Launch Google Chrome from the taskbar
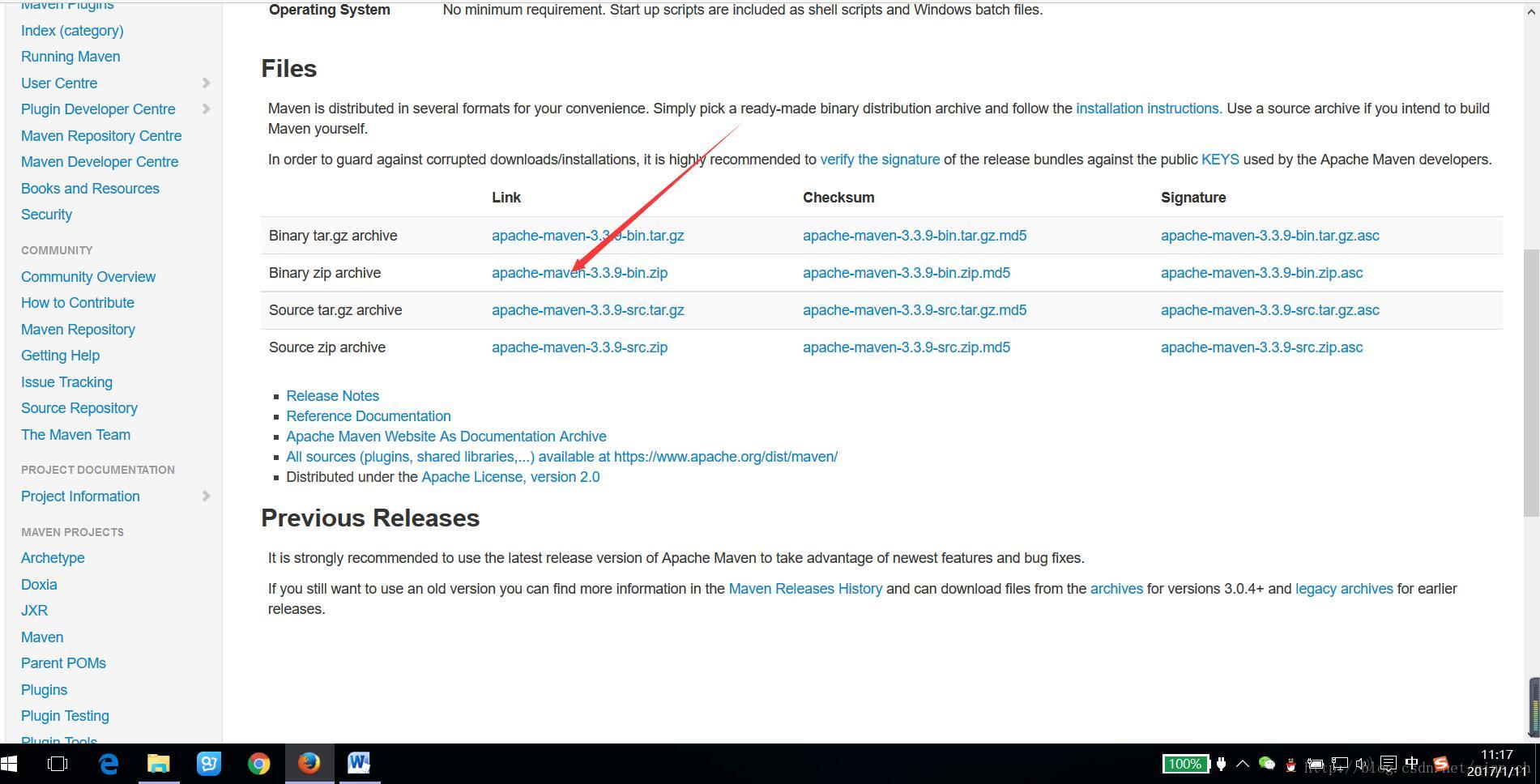The image size is (1540, 784). (x=259, y=764)
